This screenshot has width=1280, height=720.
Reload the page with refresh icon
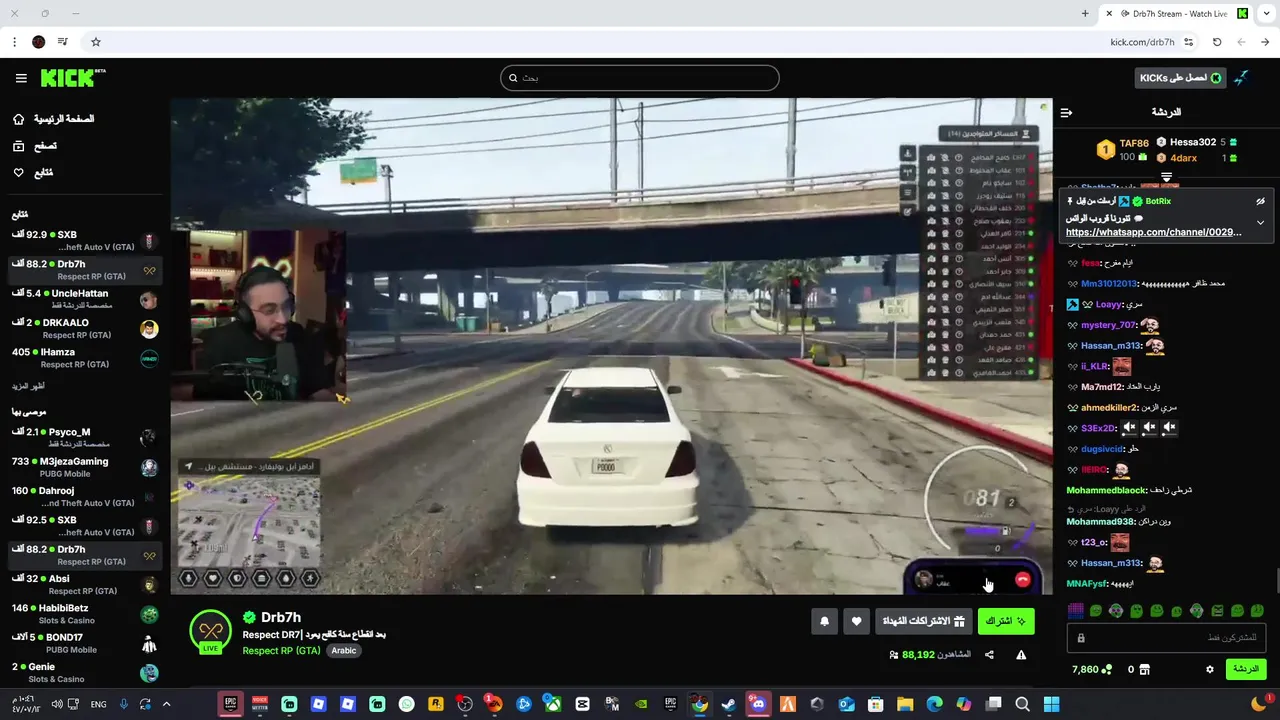click(x=1217, y=42)
